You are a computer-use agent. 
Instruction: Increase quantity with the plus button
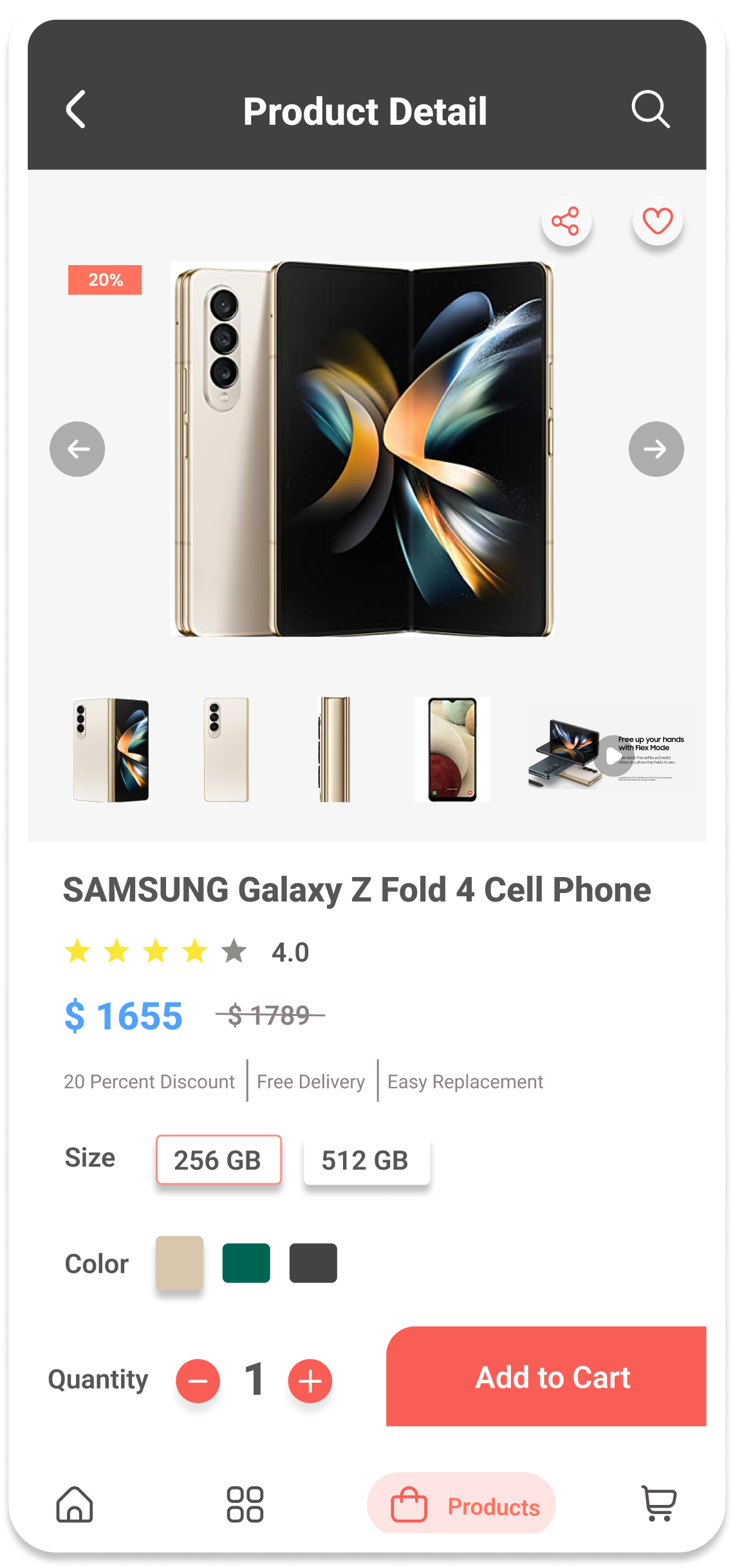pos(310,1381)
